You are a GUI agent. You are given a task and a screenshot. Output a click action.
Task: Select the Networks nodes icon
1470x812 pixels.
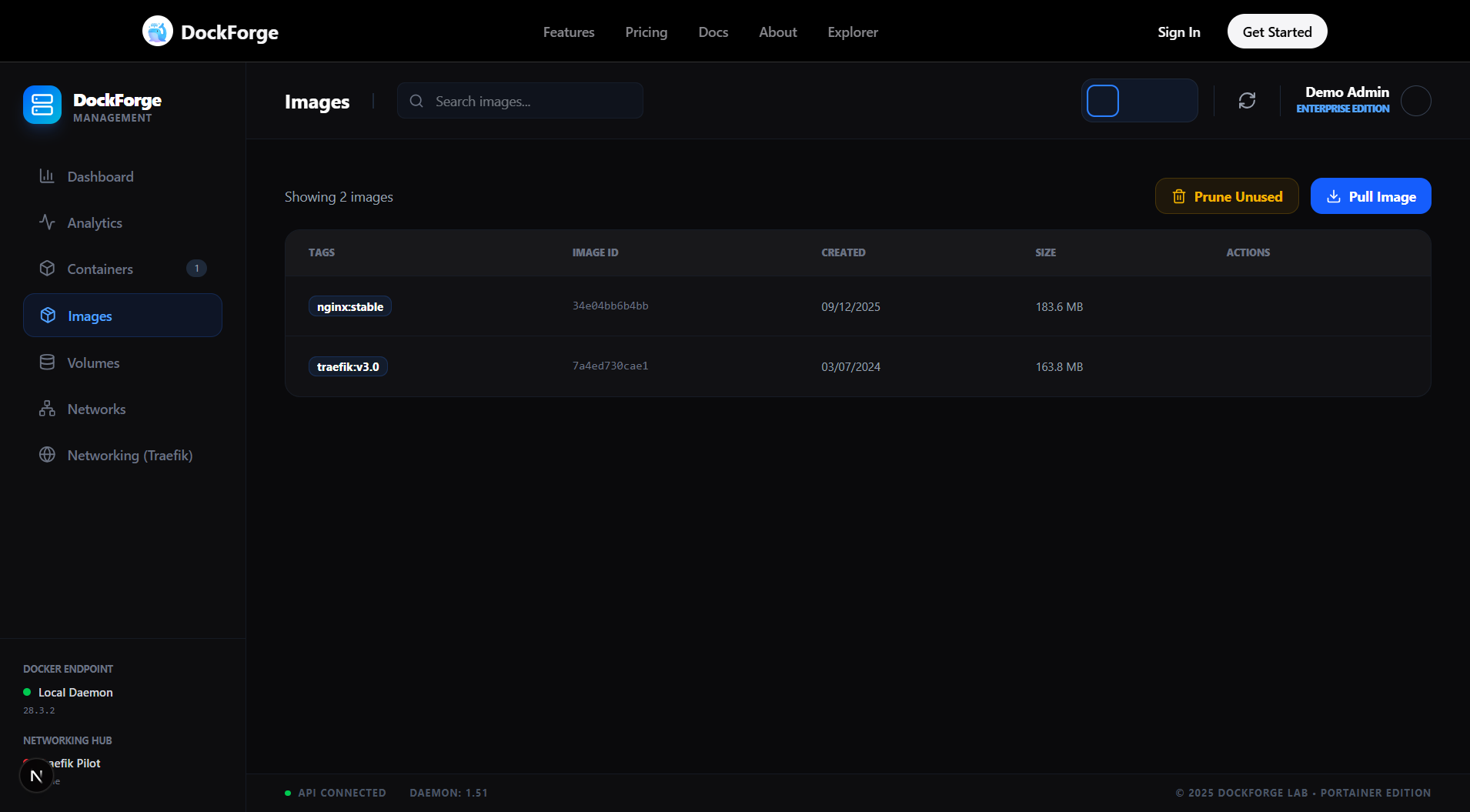47,409
